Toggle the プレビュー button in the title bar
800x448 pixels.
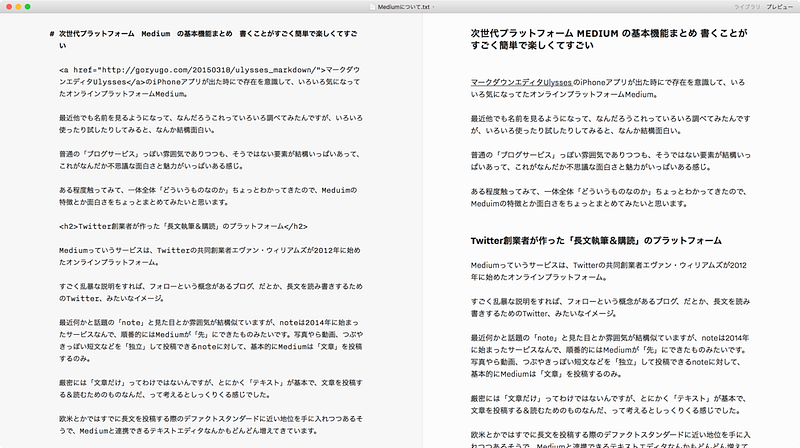click(x=780, y=7)
